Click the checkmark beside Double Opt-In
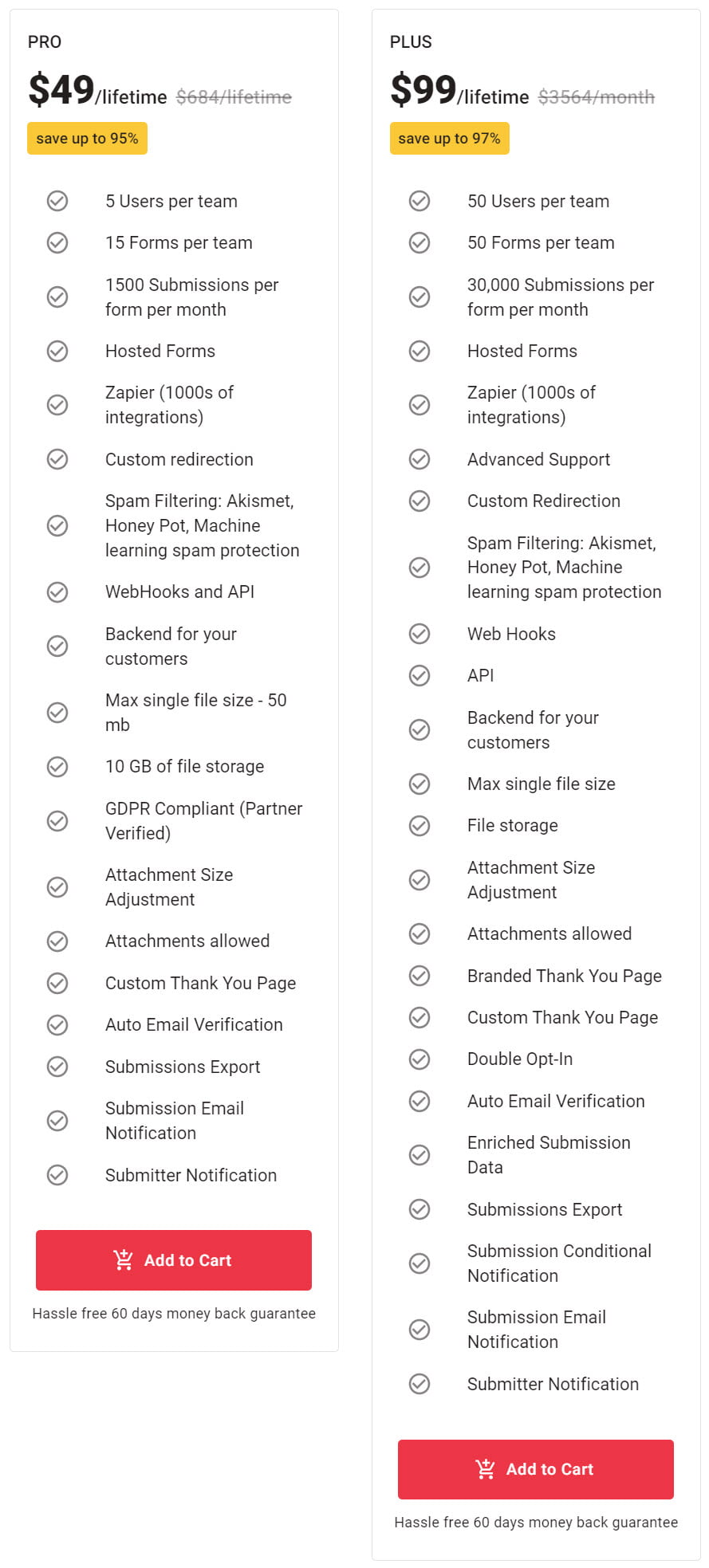709x1568 pixels. (x=419, y=1059)
